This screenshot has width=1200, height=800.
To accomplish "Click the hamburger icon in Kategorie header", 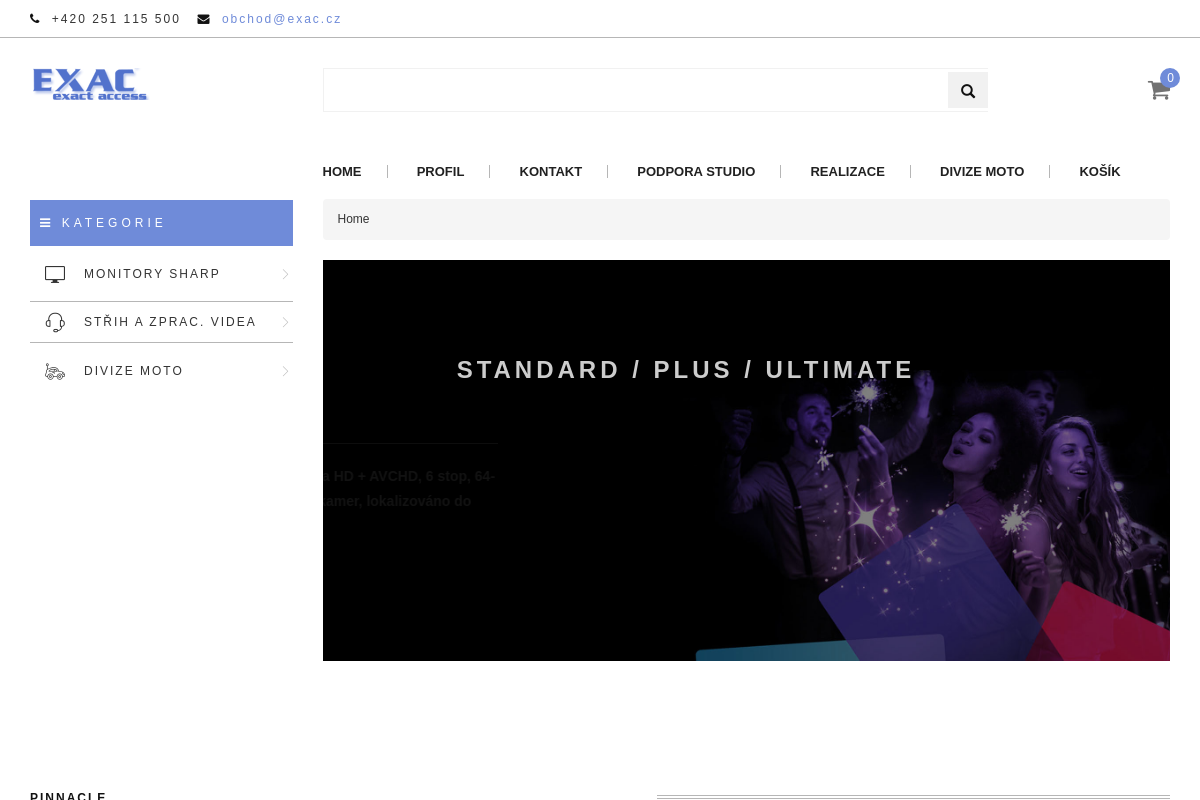I will [45, 223].
